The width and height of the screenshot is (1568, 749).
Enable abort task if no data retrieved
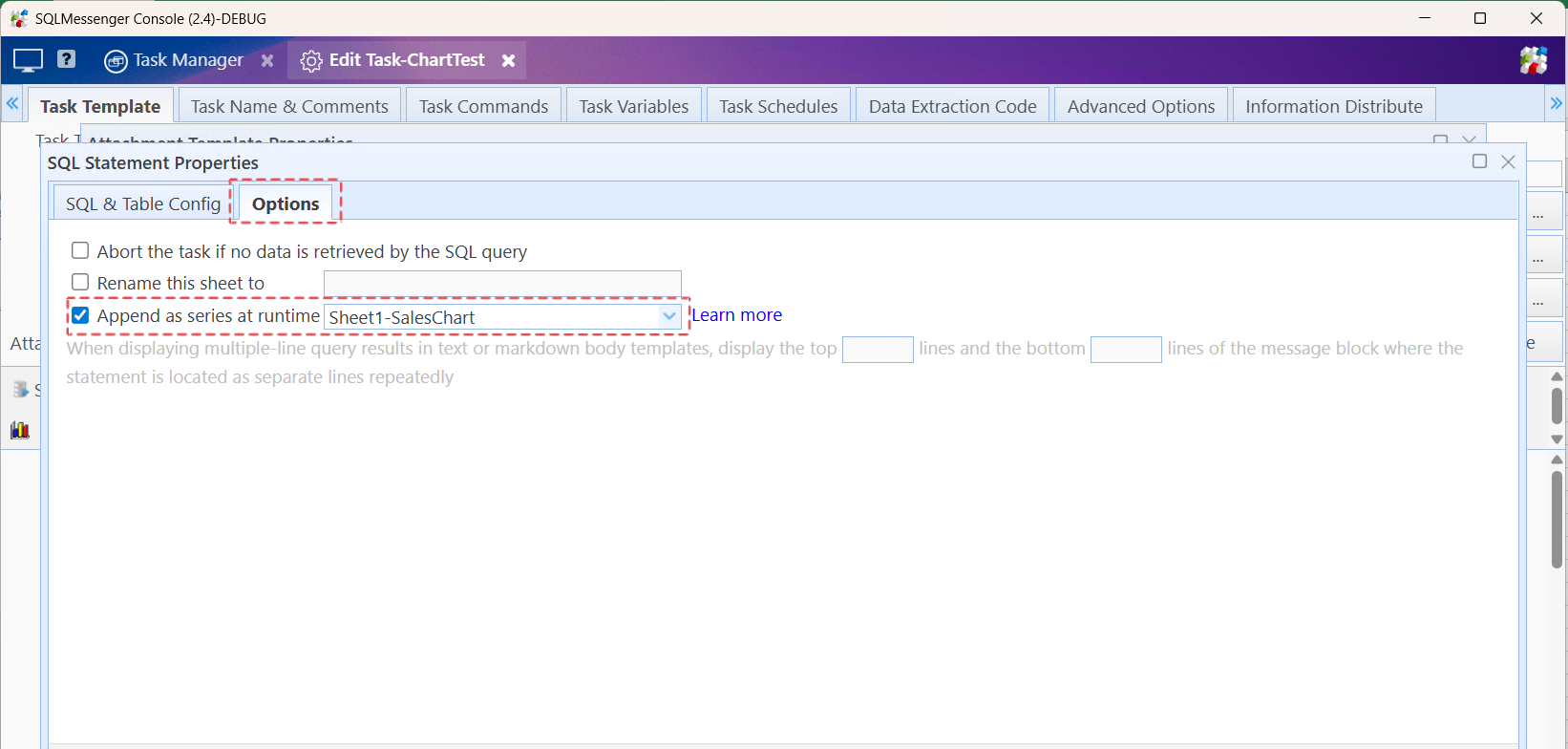coord(80,250)
